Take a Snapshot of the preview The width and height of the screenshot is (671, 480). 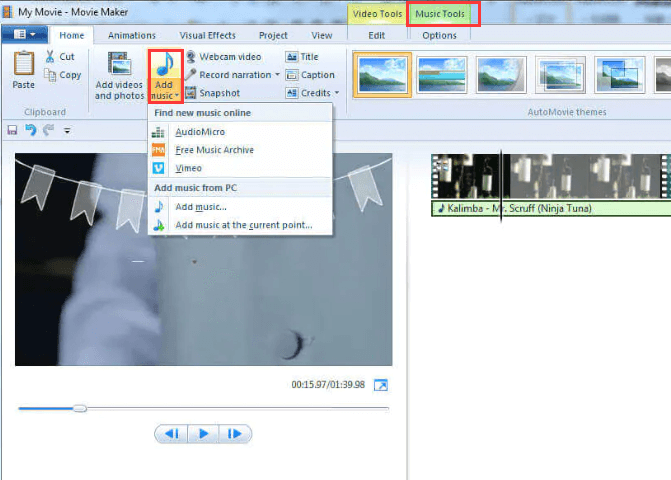coord(213,93)
